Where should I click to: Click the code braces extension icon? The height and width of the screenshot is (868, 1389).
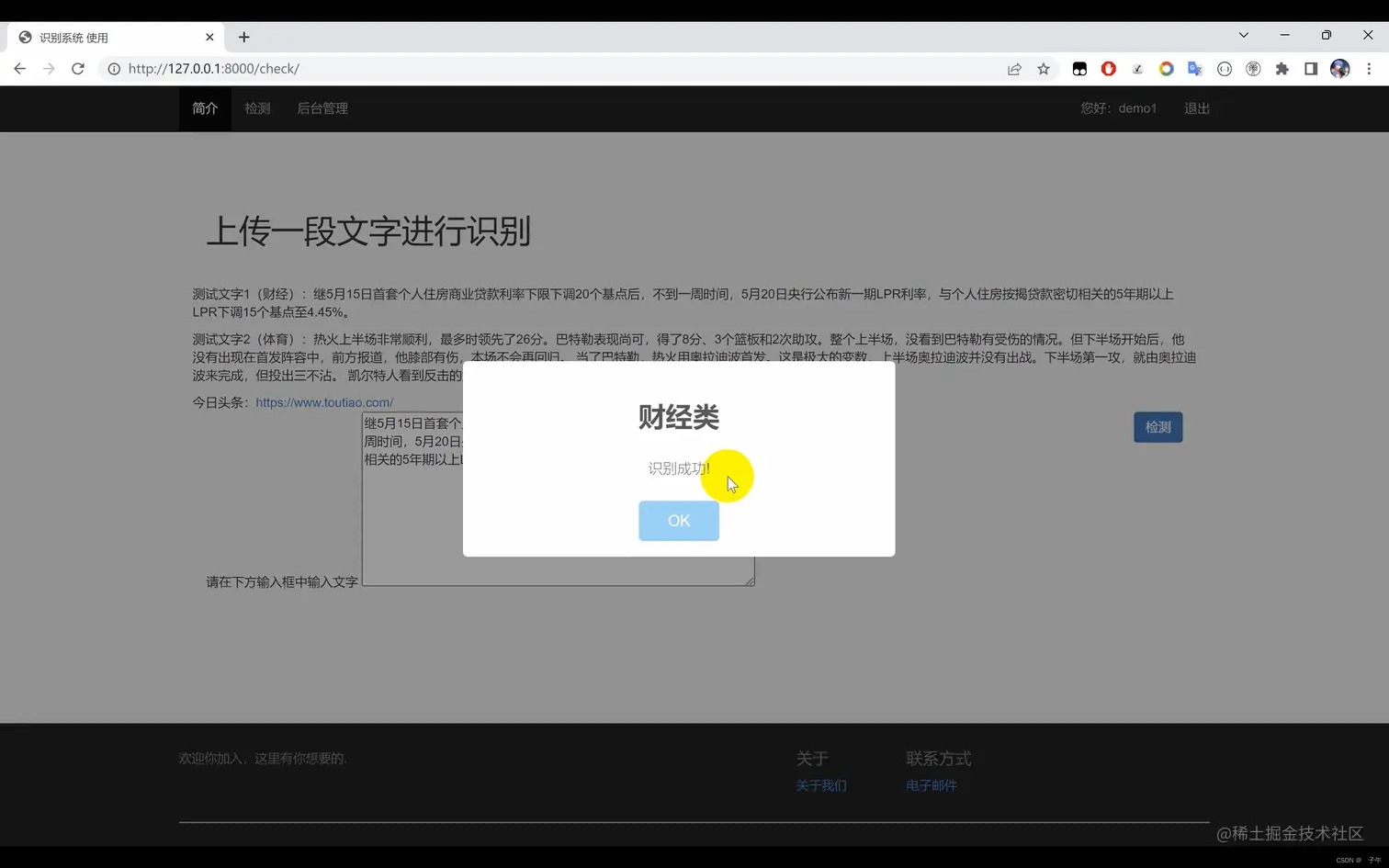point(1225,68)
